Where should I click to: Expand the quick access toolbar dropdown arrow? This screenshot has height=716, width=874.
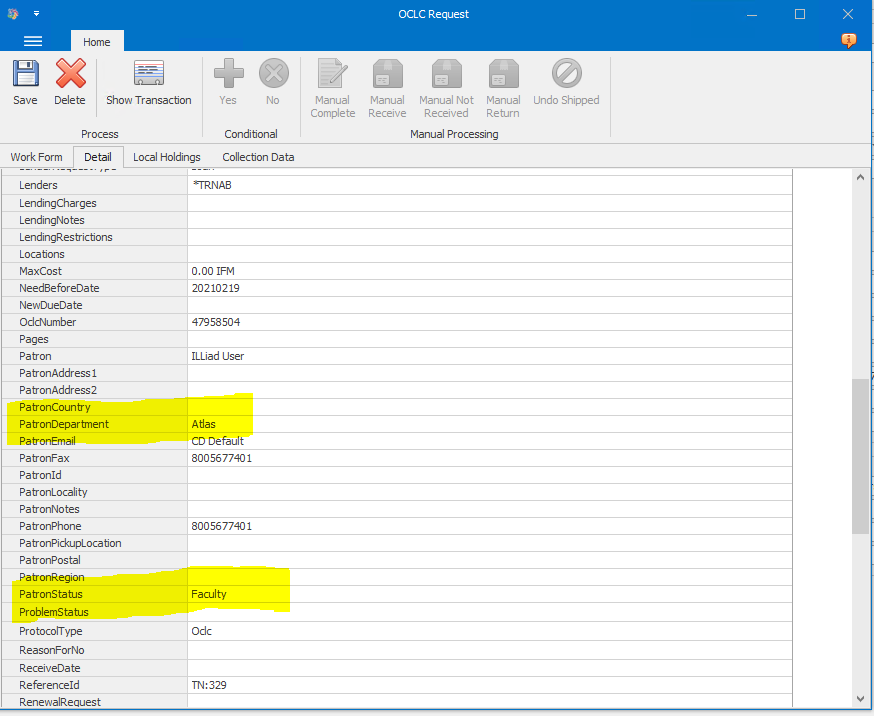click(36, 14)
